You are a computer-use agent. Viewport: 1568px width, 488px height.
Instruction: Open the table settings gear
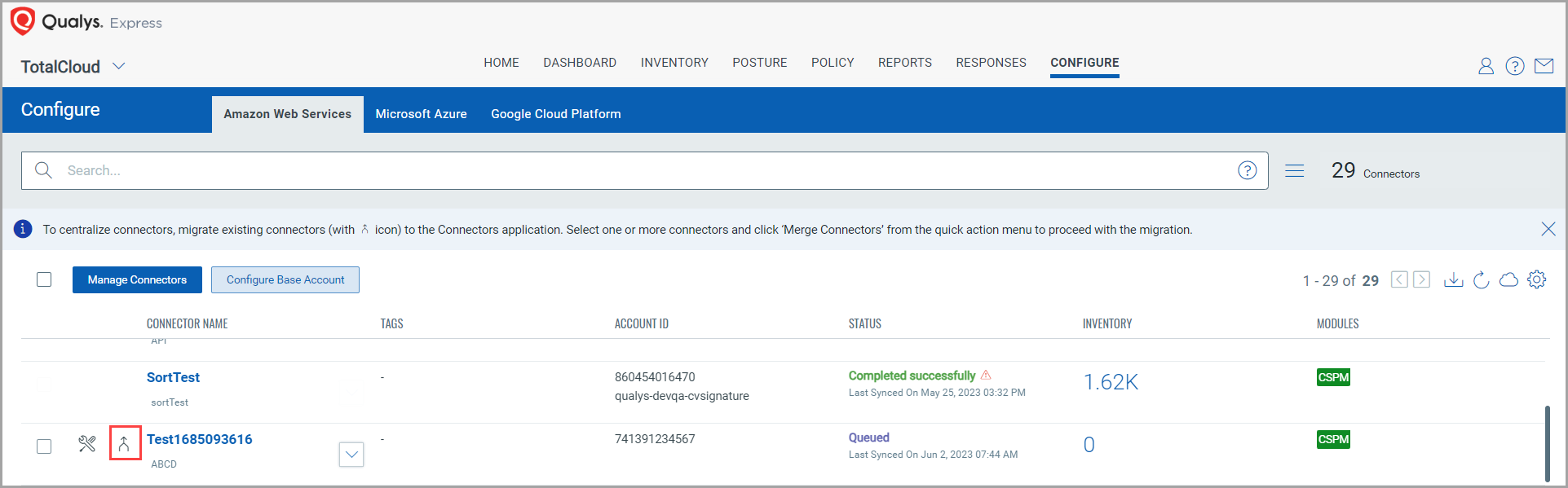pos(1536,279)
